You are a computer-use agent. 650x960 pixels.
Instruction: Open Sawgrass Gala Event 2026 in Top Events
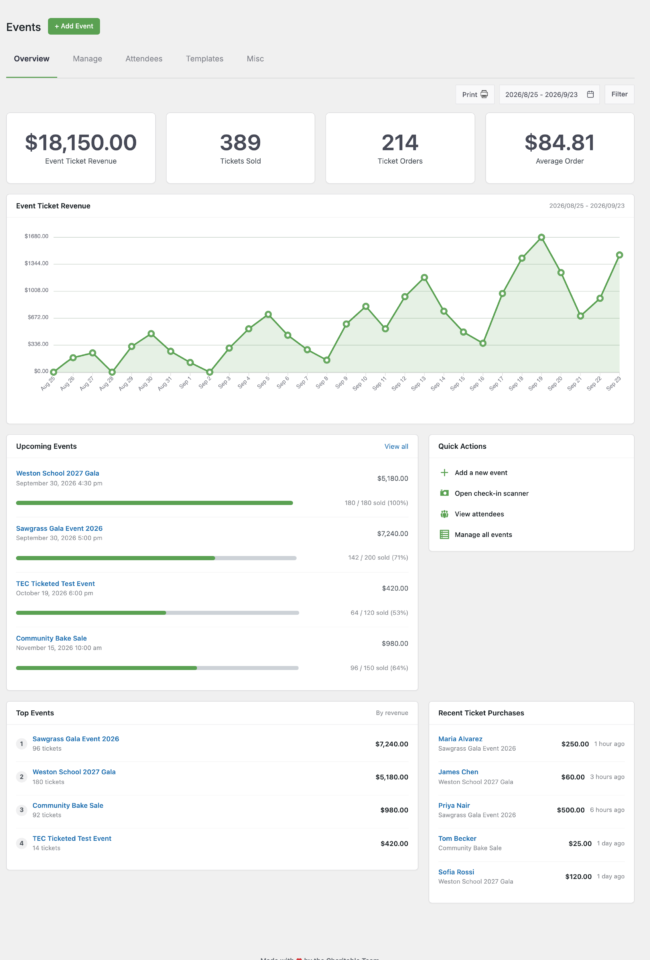click(76, 739)
